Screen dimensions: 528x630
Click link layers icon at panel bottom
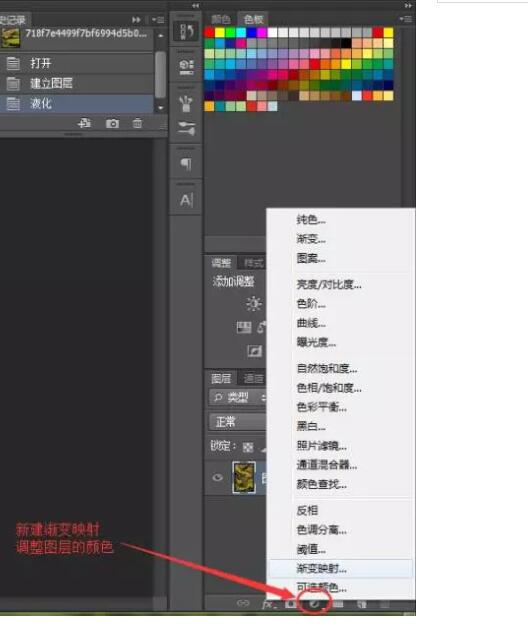pyautogui.click(x=243, y=603)
